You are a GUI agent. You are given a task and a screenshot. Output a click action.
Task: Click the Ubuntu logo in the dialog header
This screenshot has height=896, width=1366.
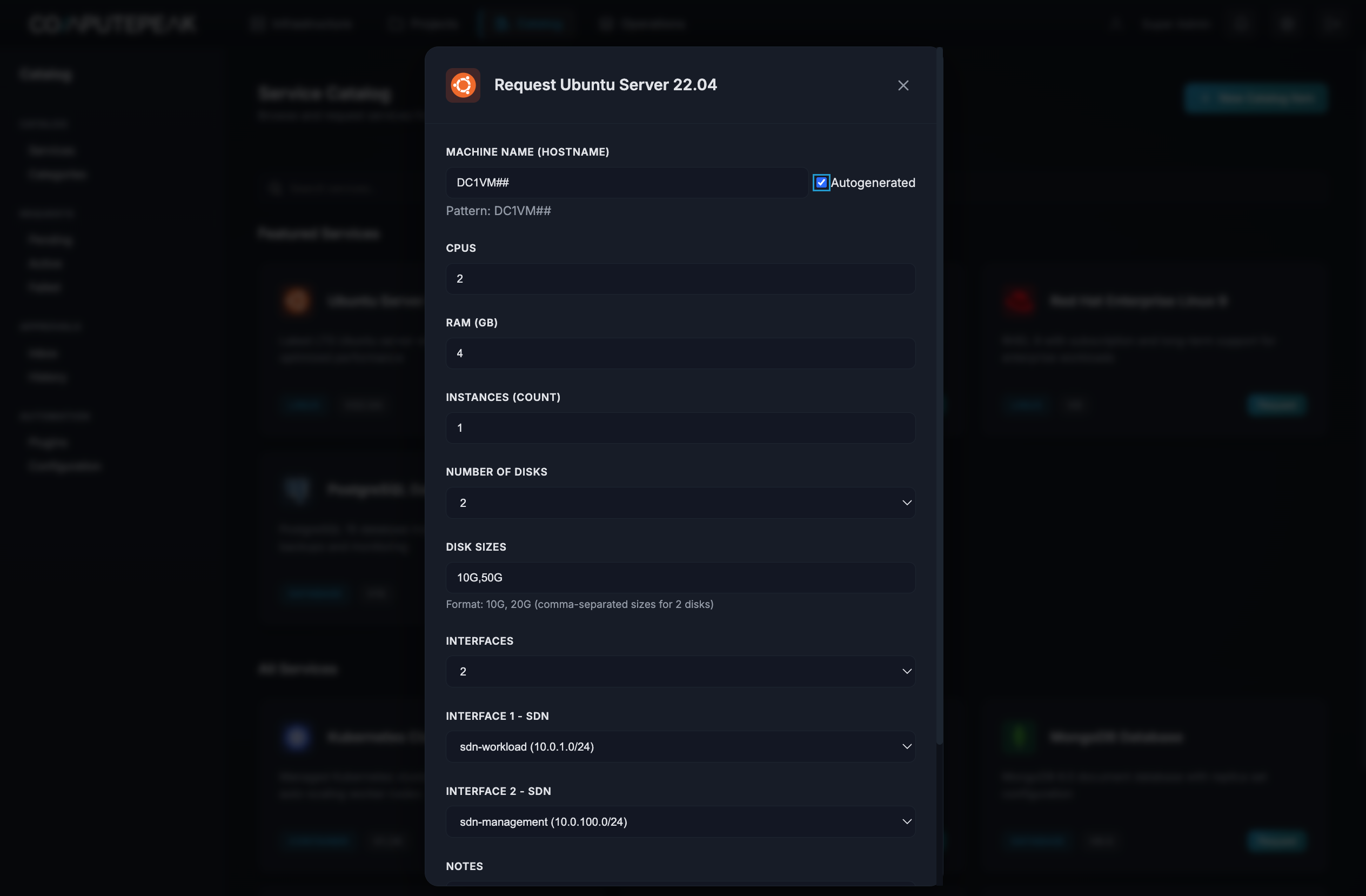[463, 85]
